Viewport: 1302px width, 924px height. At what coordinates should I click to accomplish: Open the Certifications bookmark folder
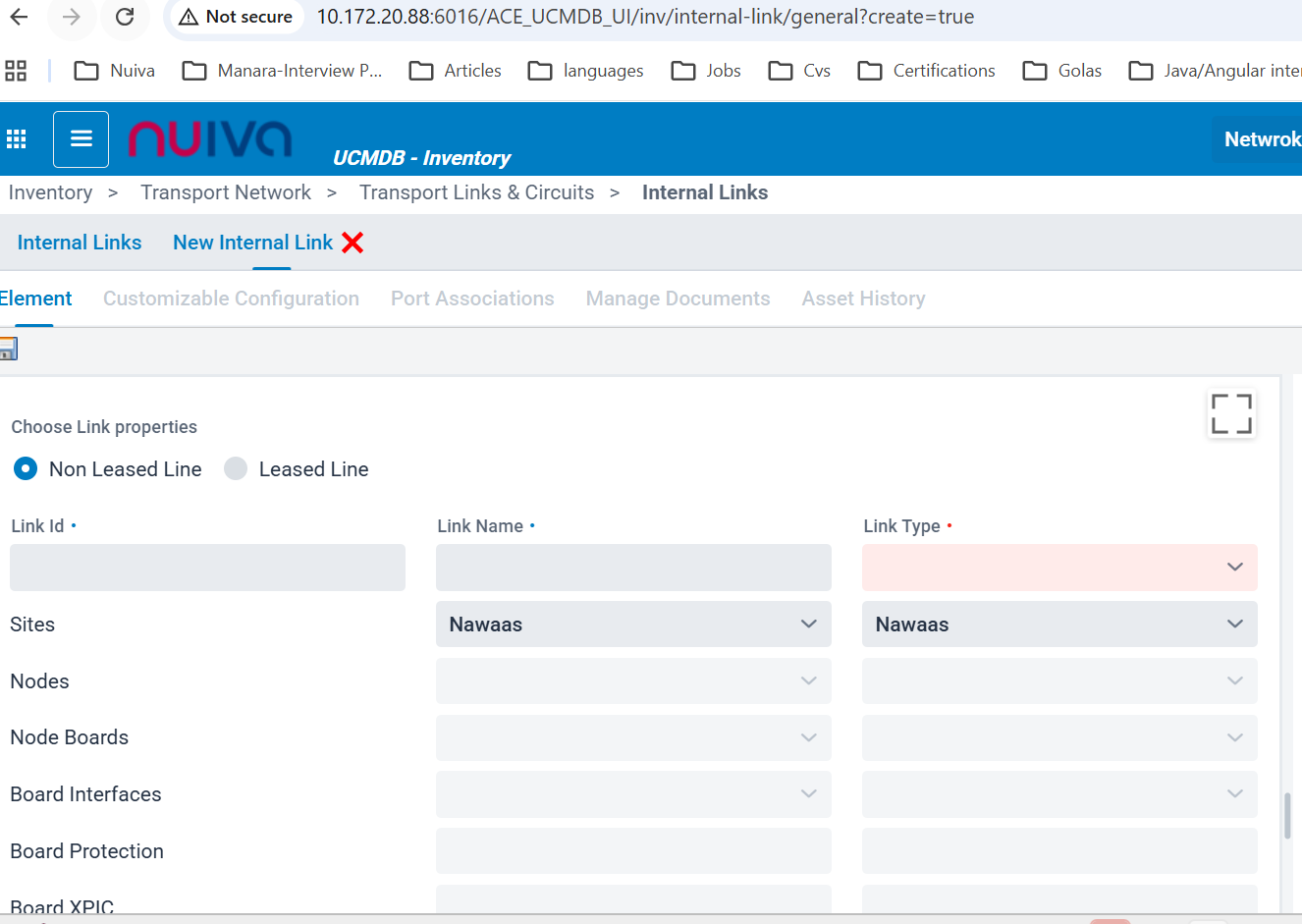point(926,71)
